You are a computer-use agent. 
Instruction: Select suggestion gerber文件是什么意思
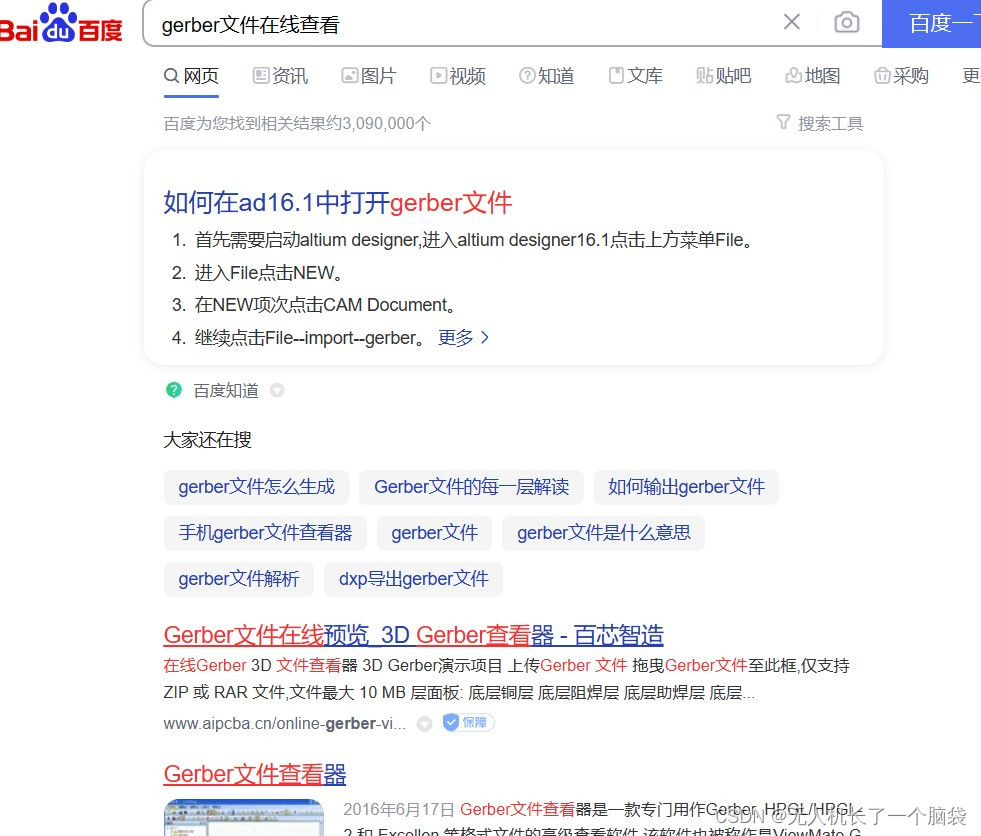[604, 533]
